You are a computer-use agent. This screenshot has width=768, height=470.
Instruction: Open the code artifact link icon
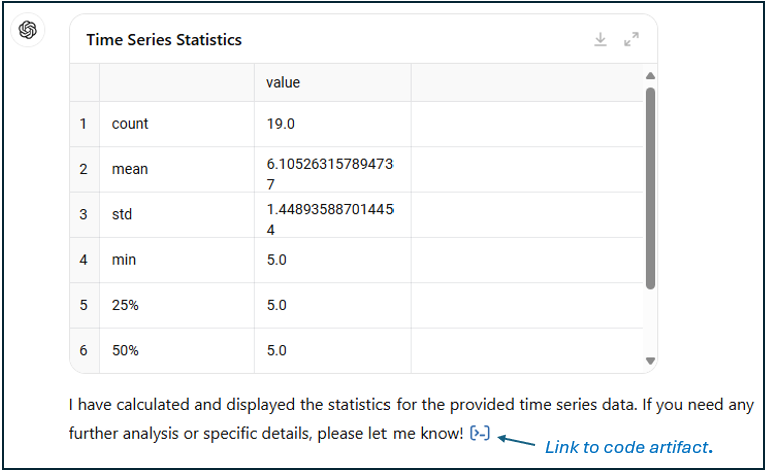[x=480, y=433]
